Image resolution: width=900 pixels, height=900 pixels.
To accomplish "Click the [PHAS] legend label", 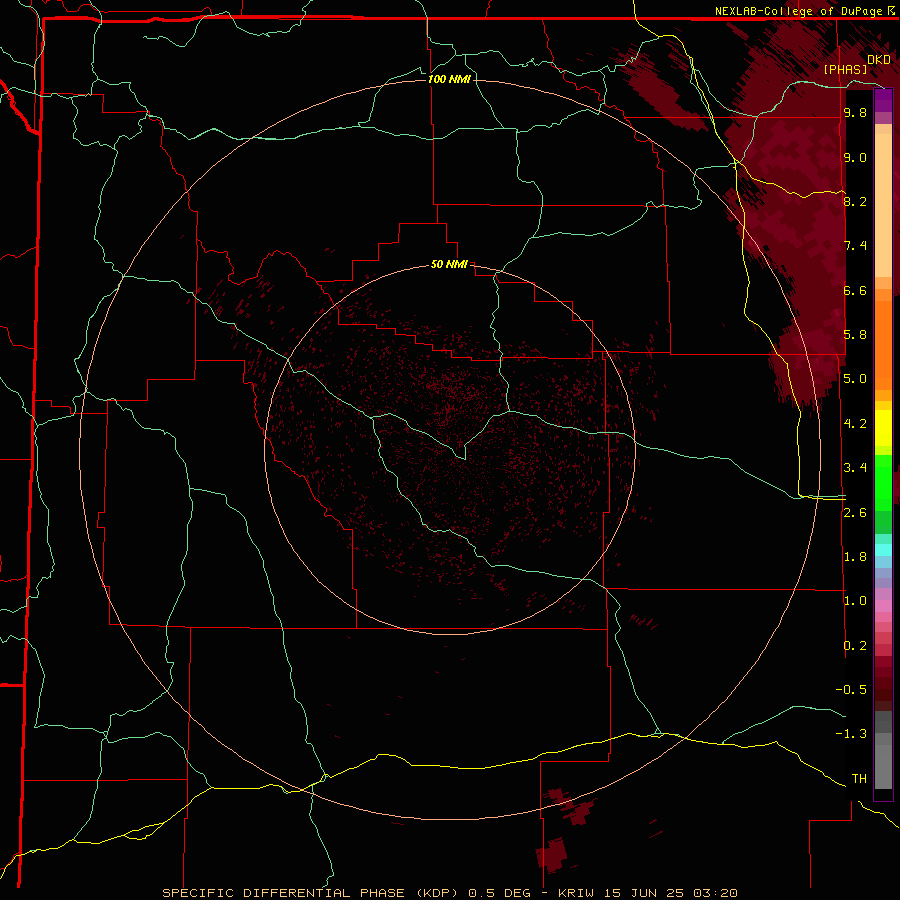I will point(845,70).
